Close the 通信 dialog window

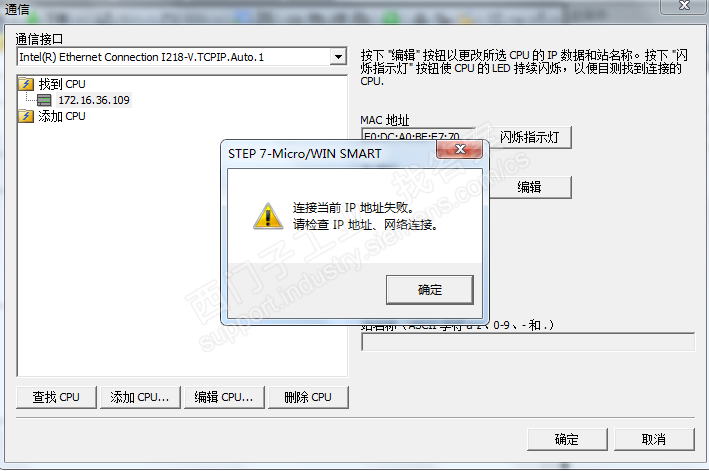(x=684, y=5)
